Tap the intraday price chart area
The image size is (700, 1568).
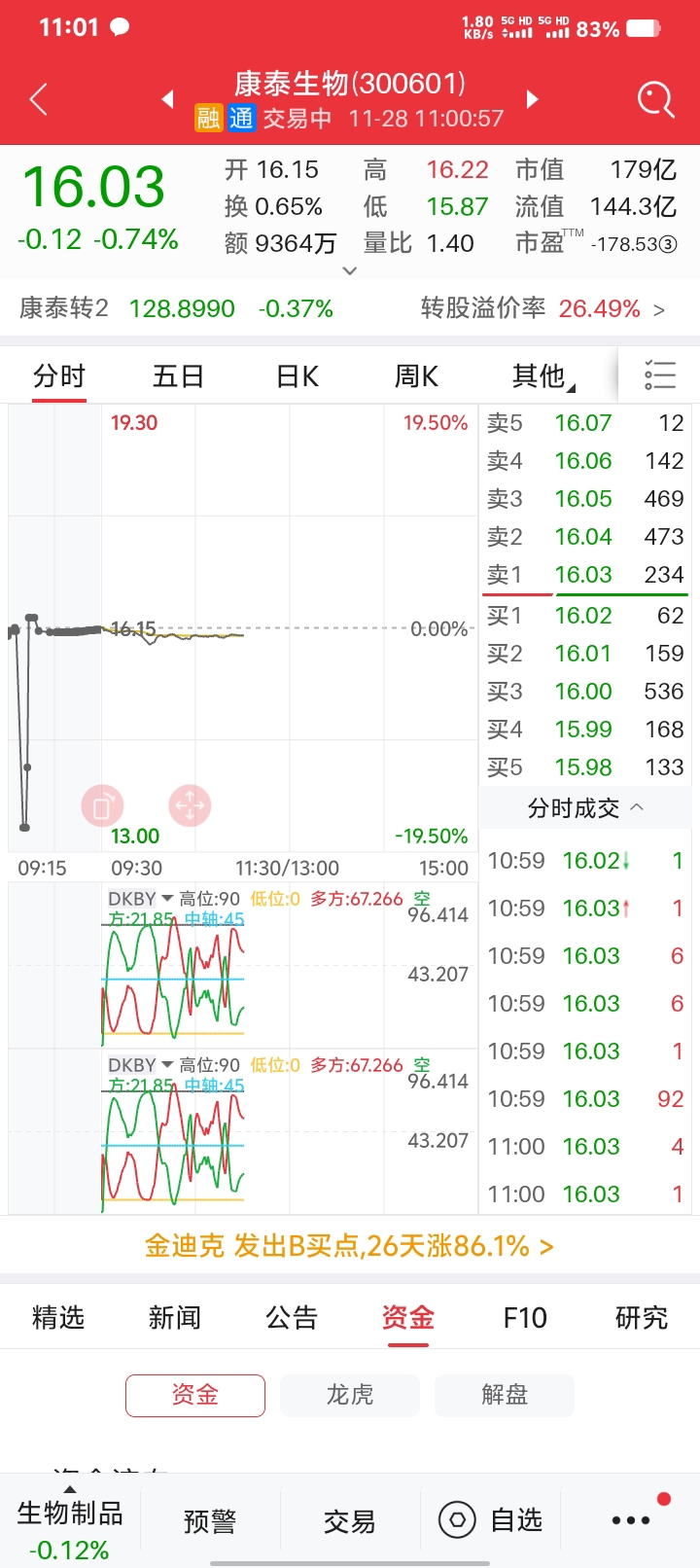pyautogui.click(x=243, y=628)
